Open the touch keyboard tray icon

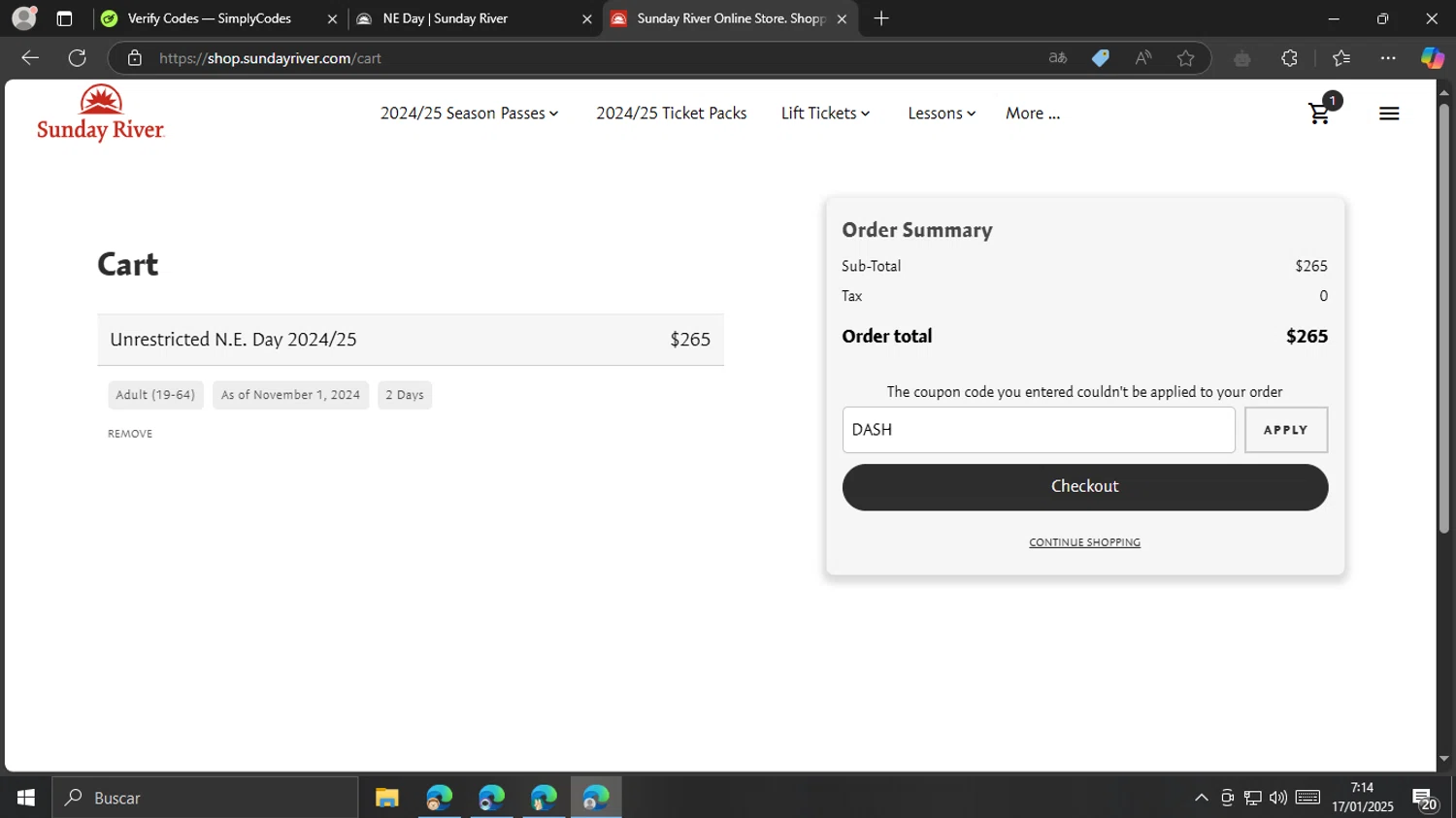pyautogui.click(x=1307, y=798)
